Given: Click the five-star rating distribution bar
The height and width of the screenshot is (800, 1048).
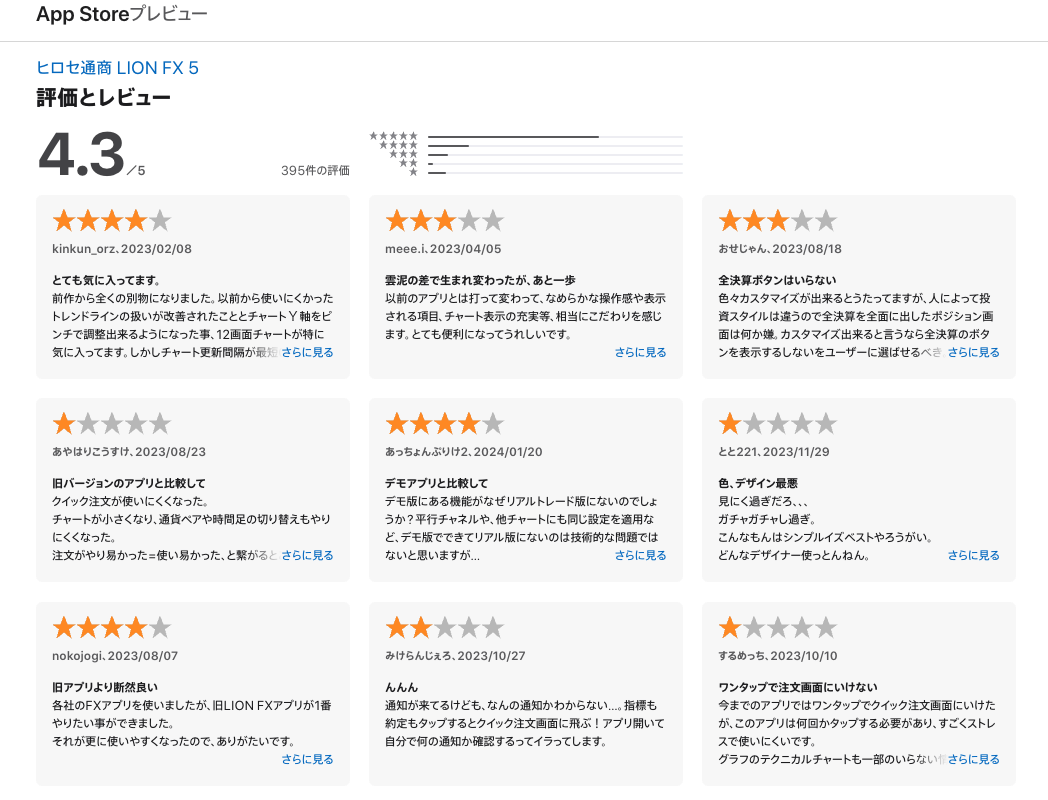Looking at the screenshot, I should pyautogui.click(x=555, y=136).
